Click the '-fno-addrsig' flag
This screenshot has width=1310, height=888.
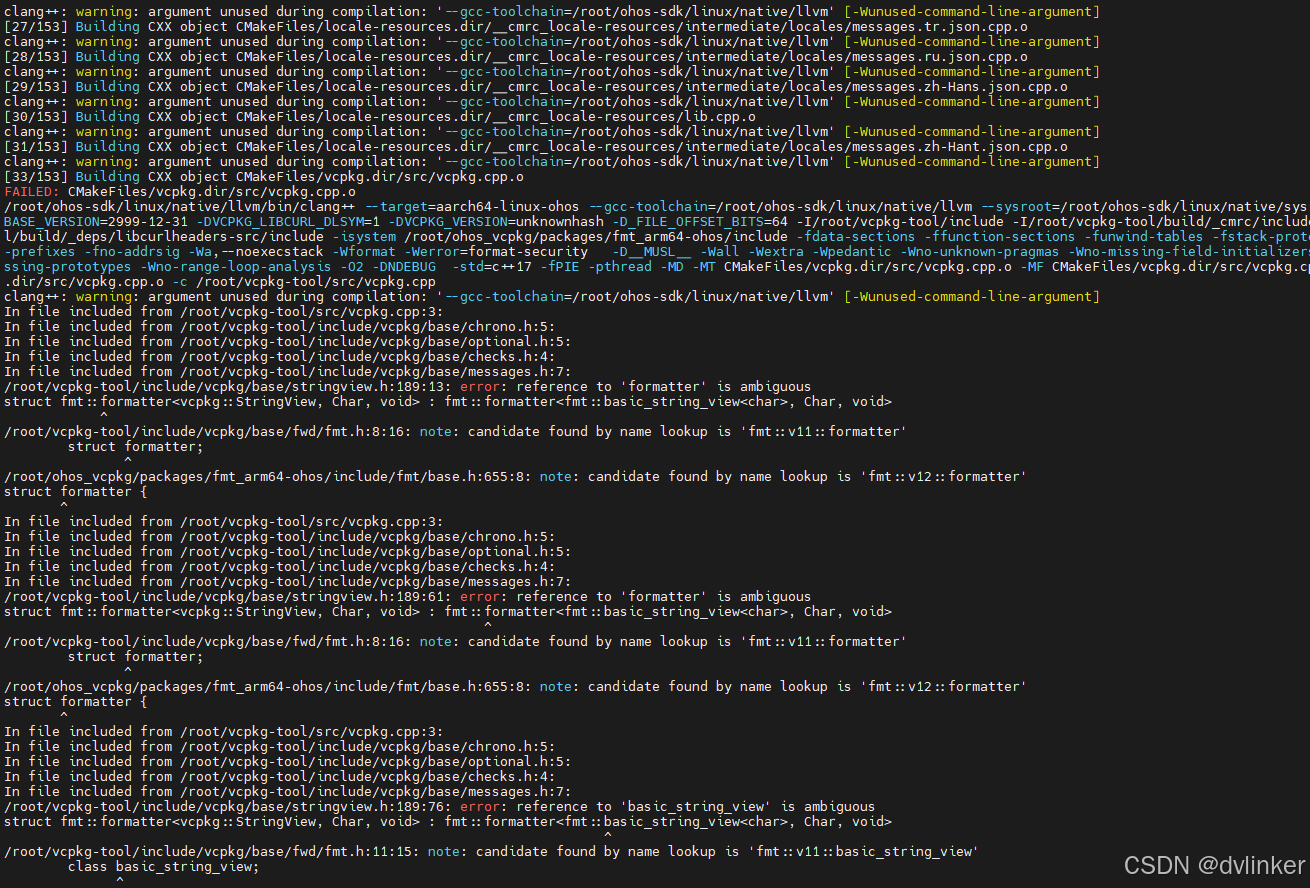click(x=132, y=251)
